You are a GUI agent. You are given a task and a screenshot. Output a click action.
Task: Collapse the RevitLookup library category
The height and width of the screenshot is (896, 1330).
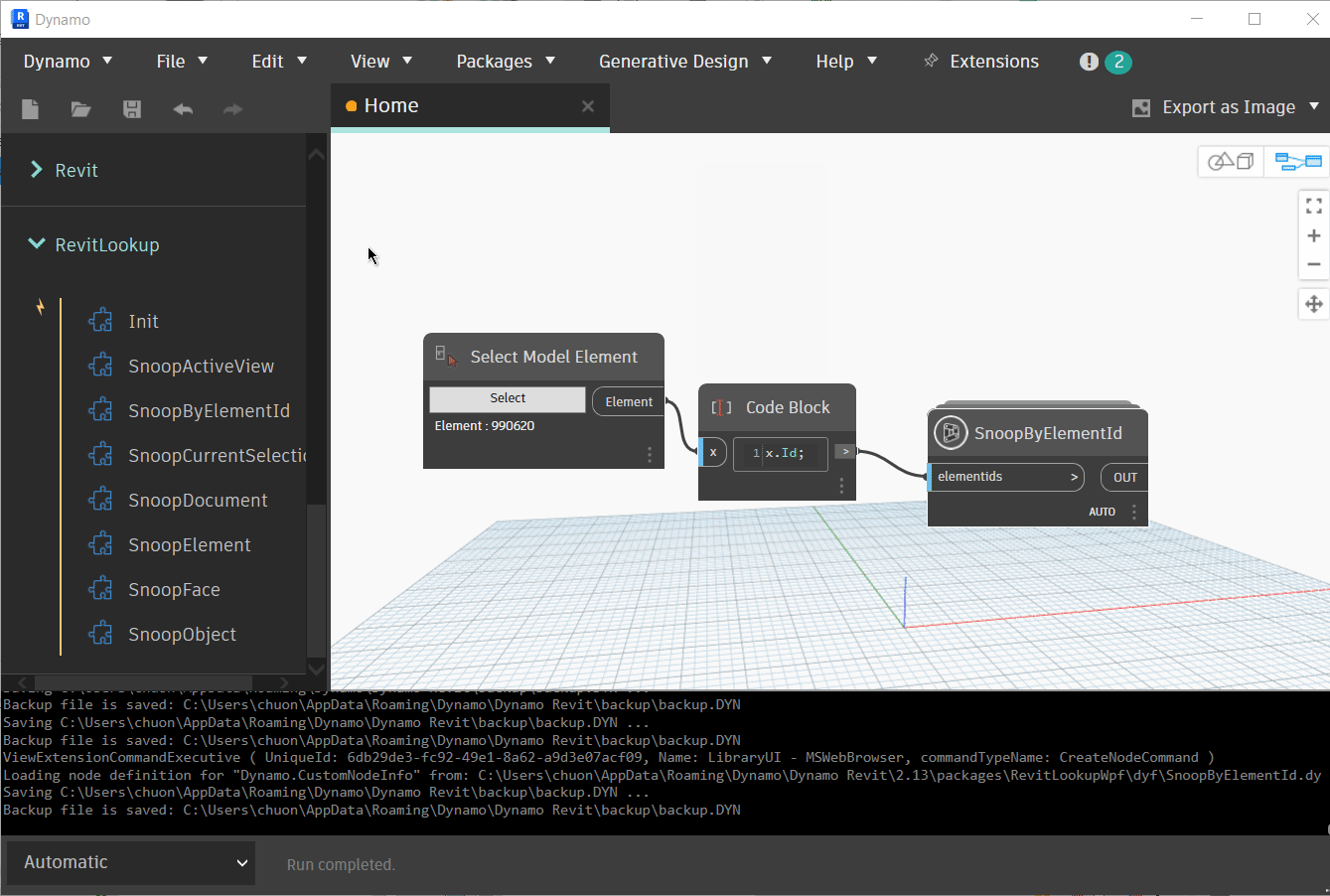click(x=37, y=244)
